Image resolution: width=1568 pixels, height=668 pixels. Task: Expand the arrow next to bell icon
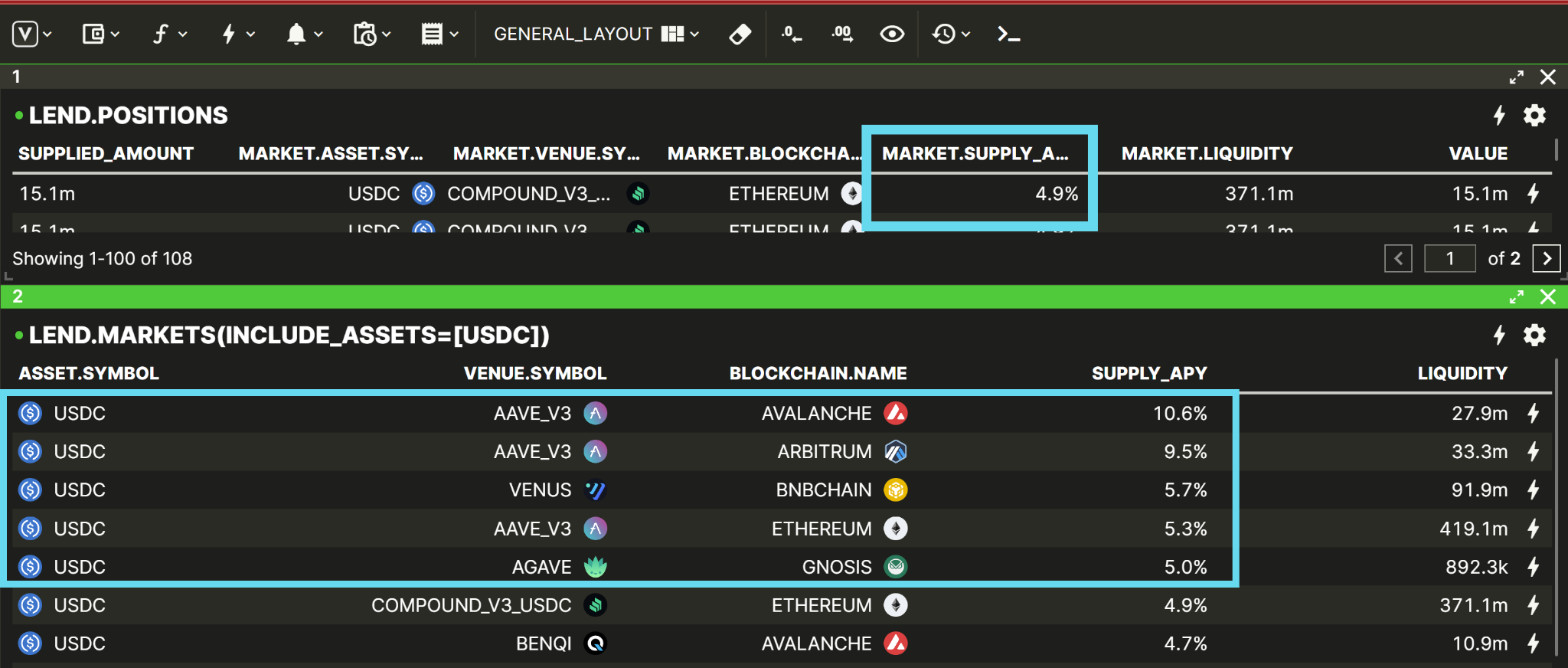[x=318, y=34]
